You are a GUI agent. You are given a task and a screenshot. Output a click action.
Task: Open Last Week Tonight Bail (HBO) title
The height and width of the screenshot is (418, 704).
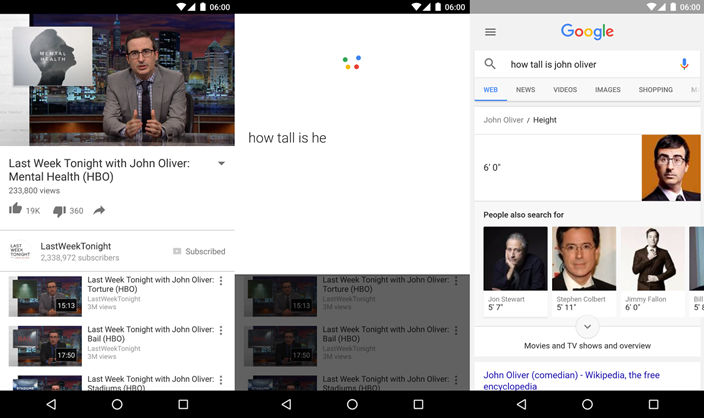(150, 334)
